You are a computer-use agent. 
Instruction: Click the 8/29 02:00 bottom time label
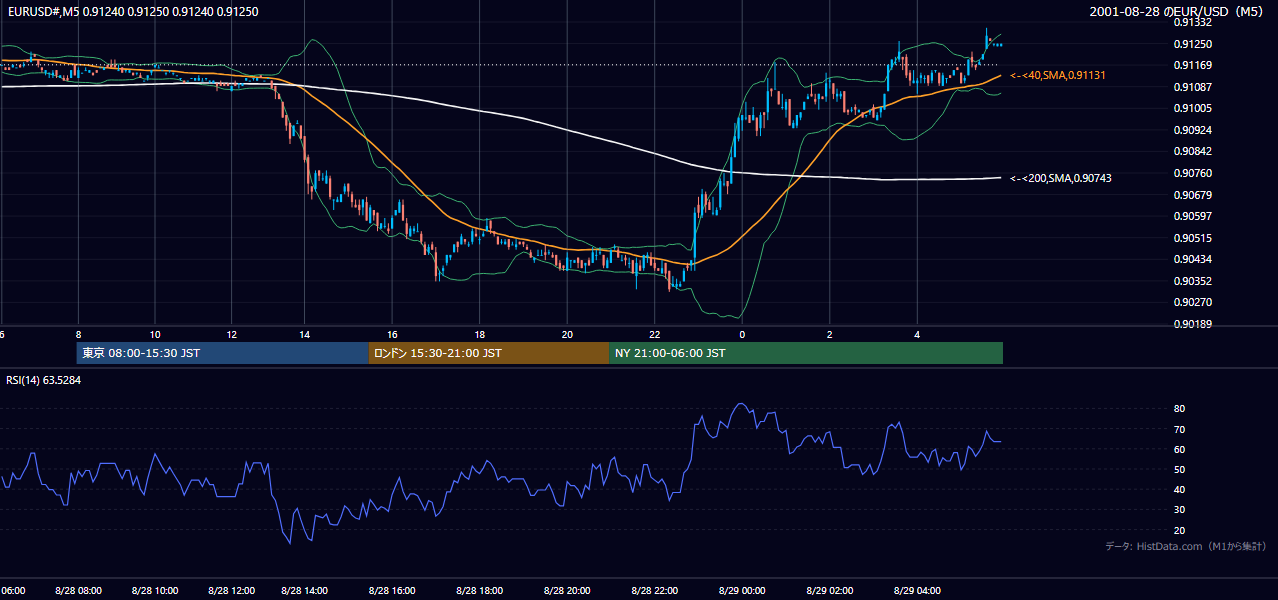(829, 591)
